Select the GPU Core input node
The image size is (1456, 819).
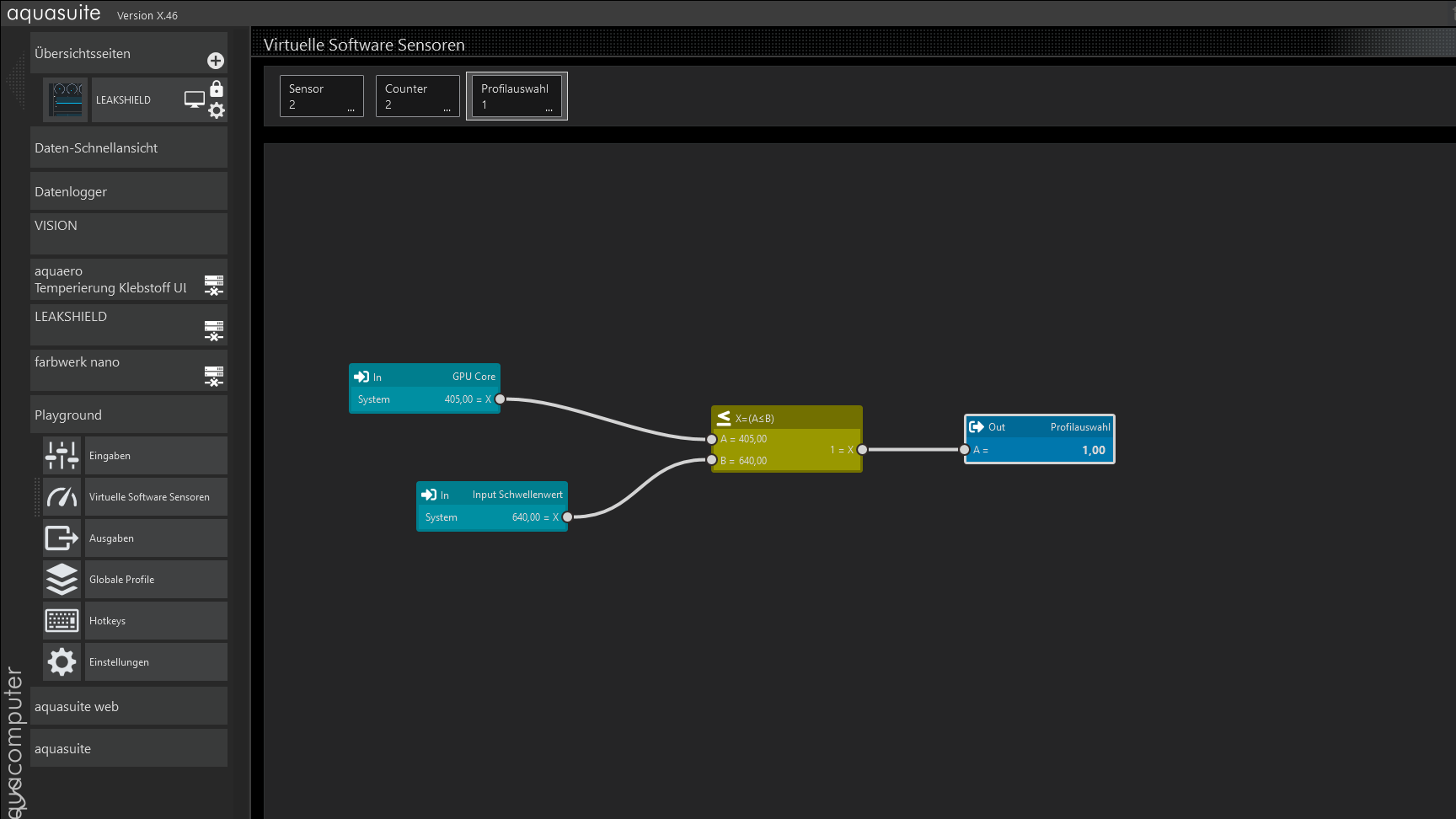point(425,377)
